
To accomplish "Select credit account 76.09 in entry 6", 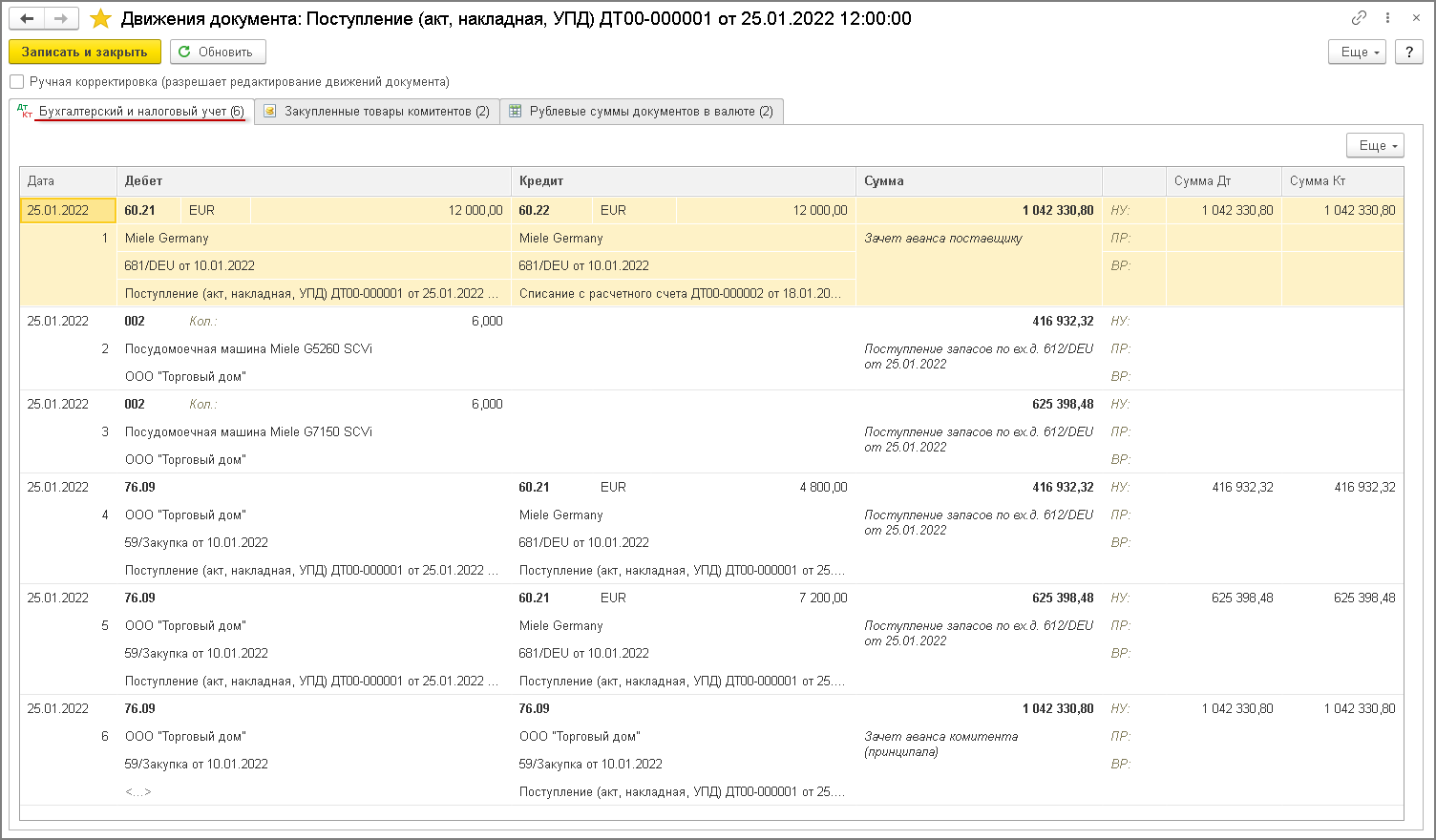I will [x=535, y=708].
